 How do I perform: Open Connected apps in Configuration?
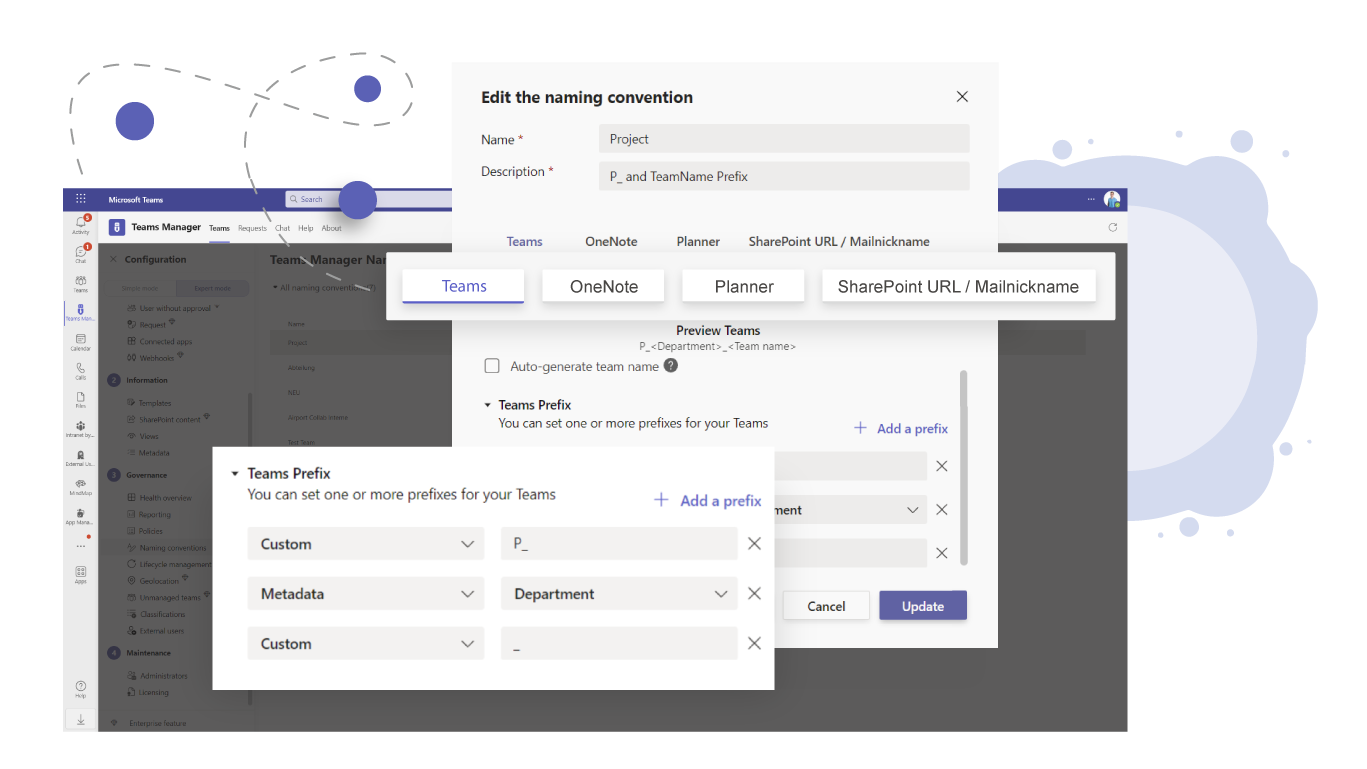158,342
